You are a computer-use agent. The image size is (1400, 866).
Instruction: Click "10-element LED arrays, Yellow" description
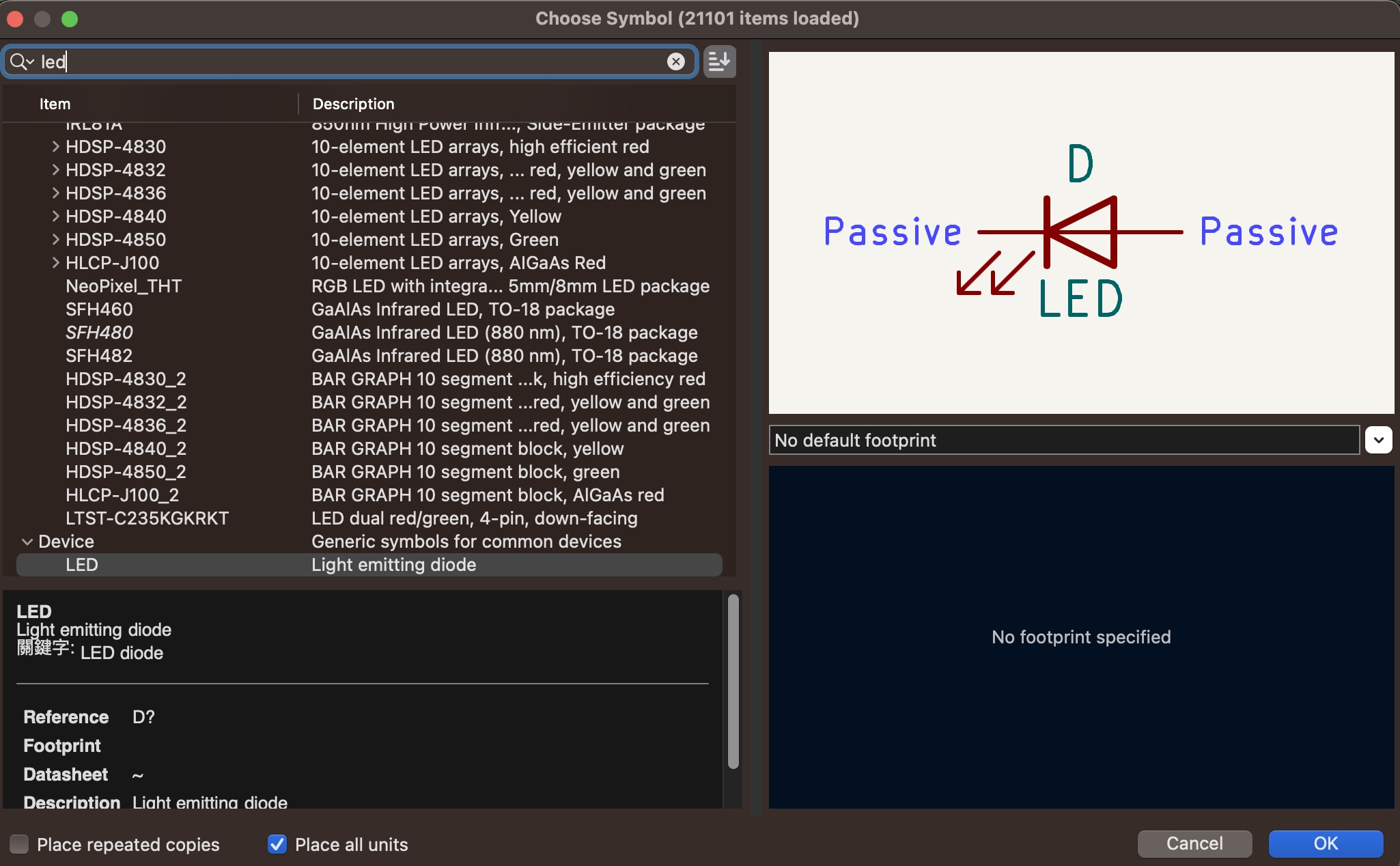436,216
